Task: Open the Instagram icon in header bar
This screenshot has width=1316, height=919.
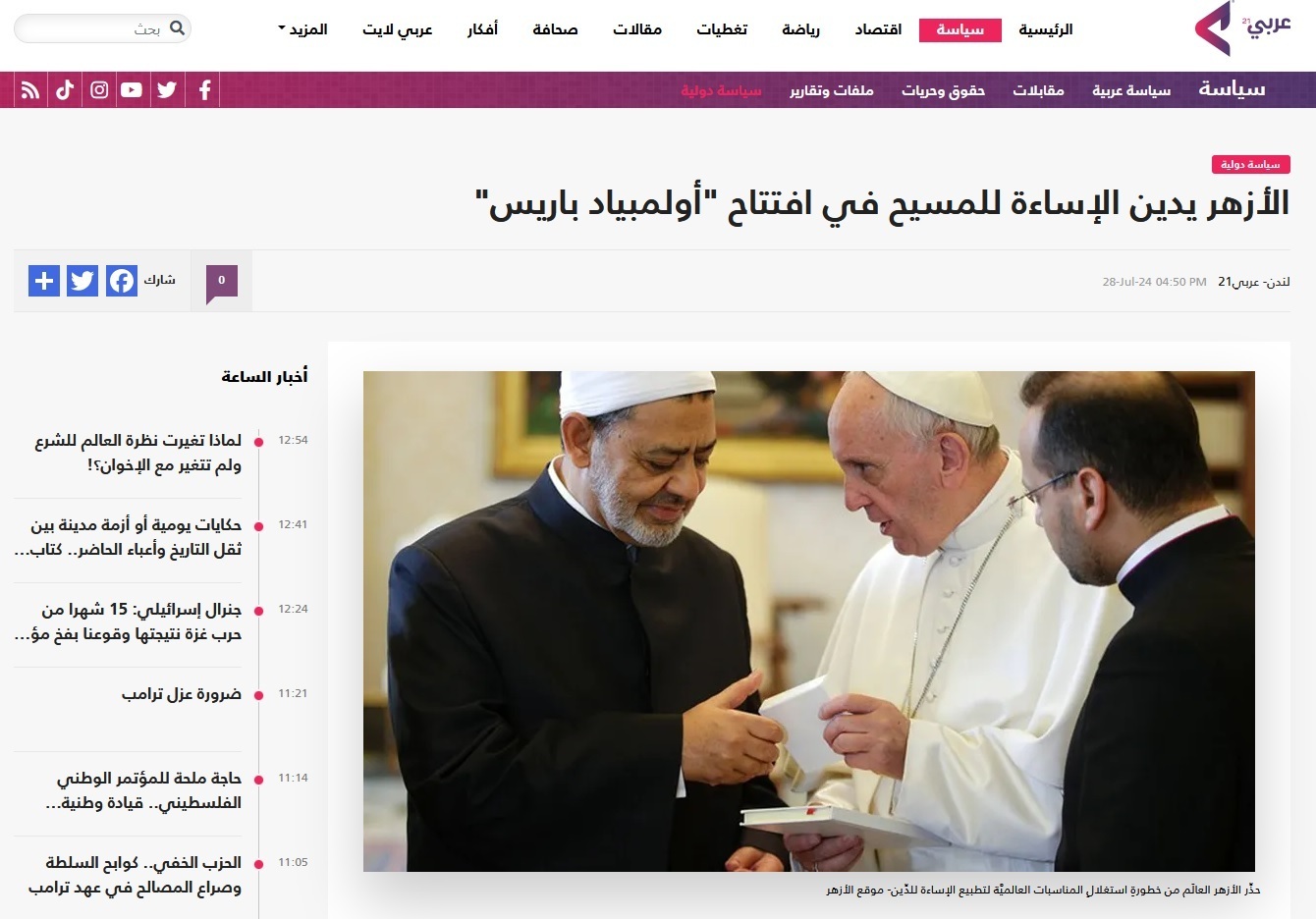Action: tap(99, 90)
